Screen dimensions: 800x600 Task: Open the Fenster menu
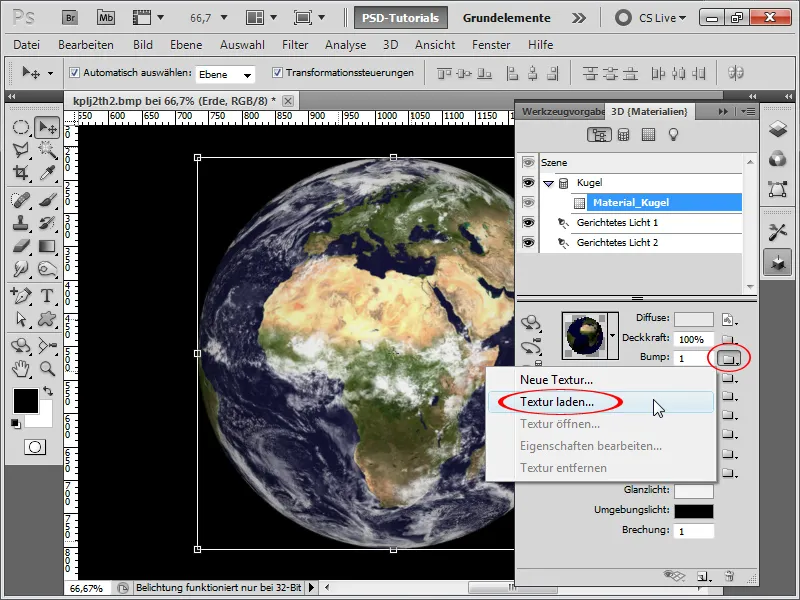pyautogui.click(x=491, y=45)
